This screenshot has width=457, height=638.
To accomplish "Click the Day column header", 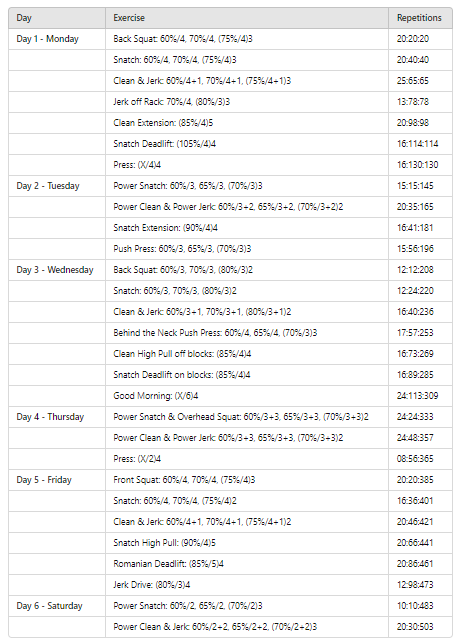I will (x=57, y=18).
